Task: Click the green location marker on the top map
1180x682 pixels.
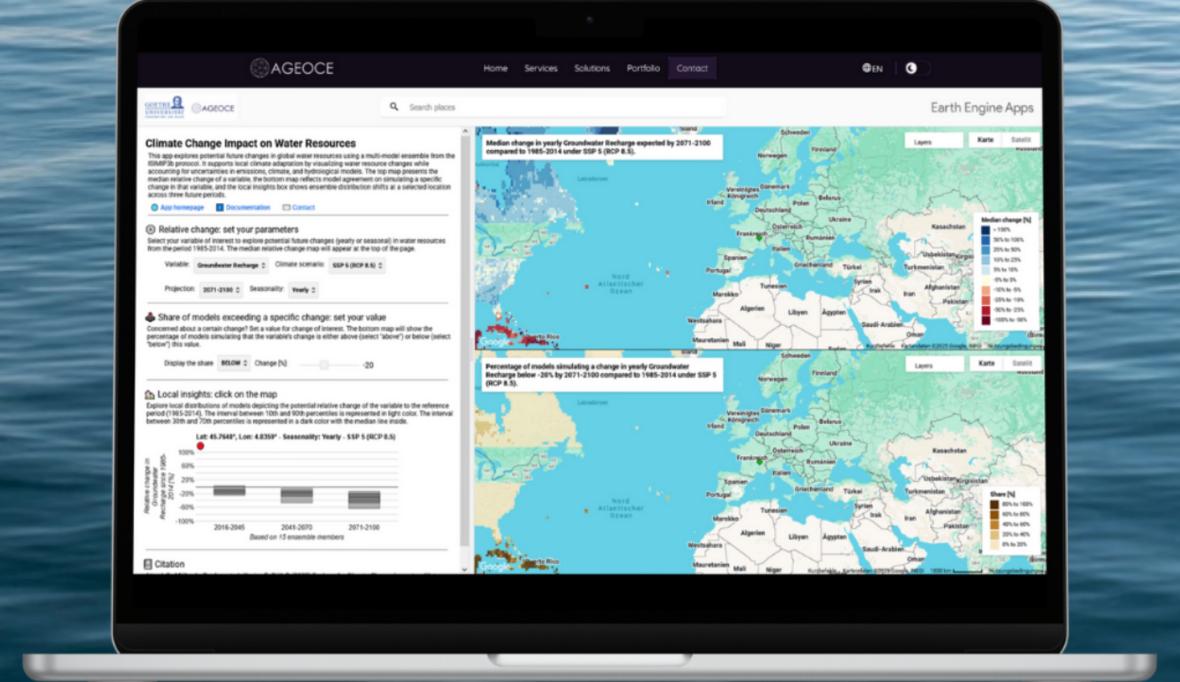Action: pos(760,238)
